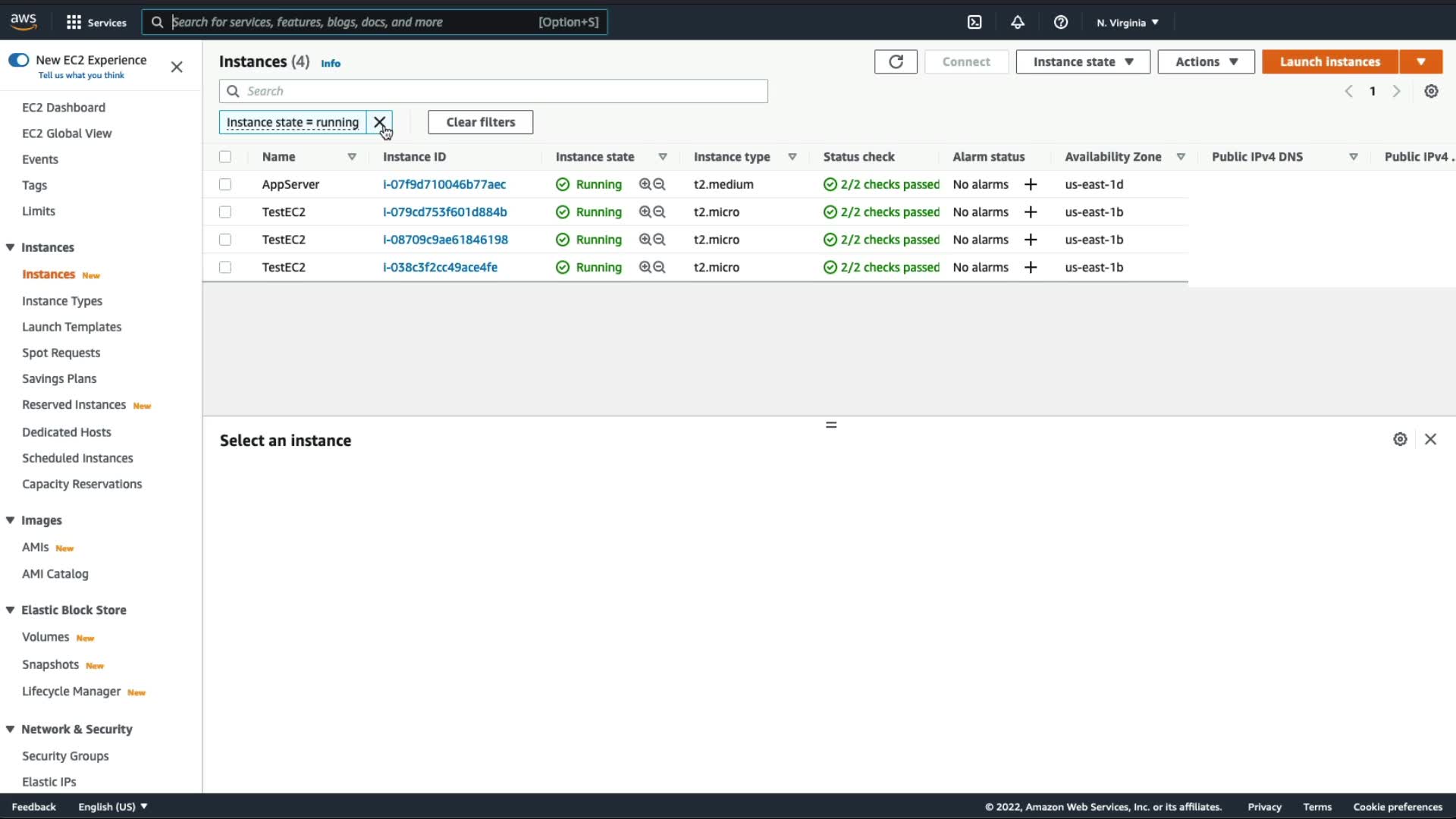Image resolution: width=1456 pixels, height=819 pixels.
Task: Check the AppServer instance checkbox
Action: (x=225, y=184)
